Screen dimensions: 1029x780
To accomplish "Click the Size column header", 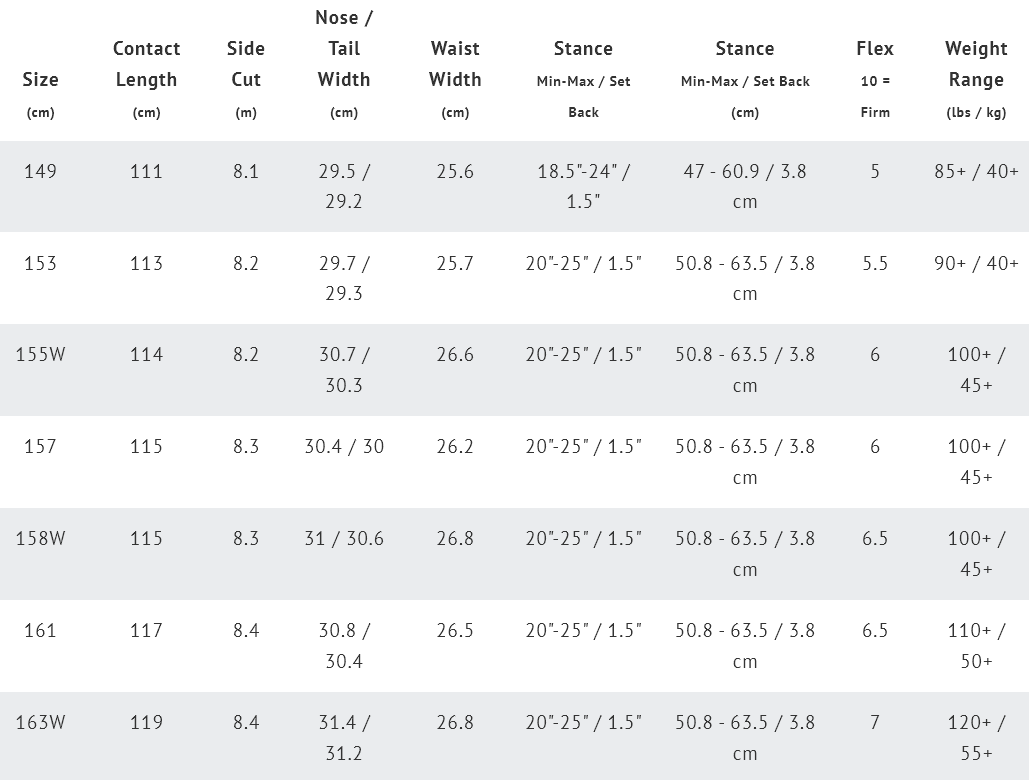I will [x=40, y=80].
